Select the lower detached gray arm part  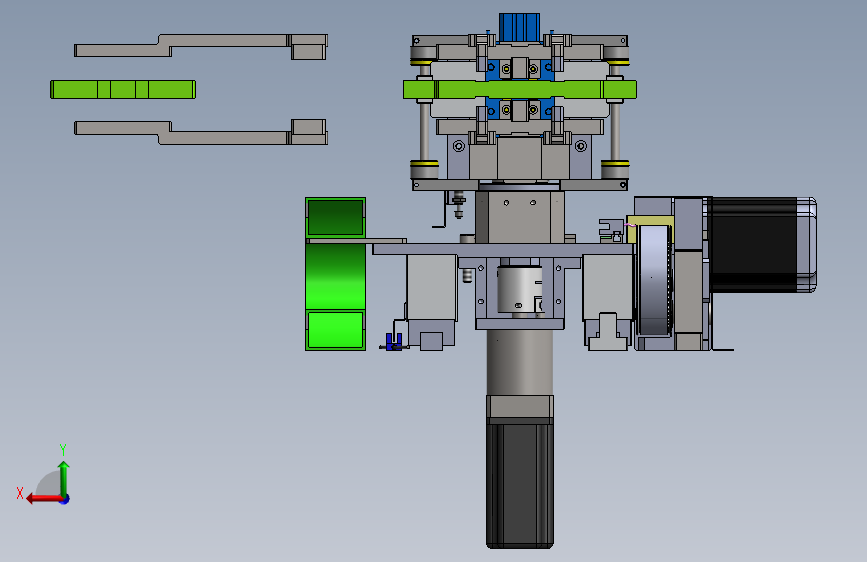[201, 132]
